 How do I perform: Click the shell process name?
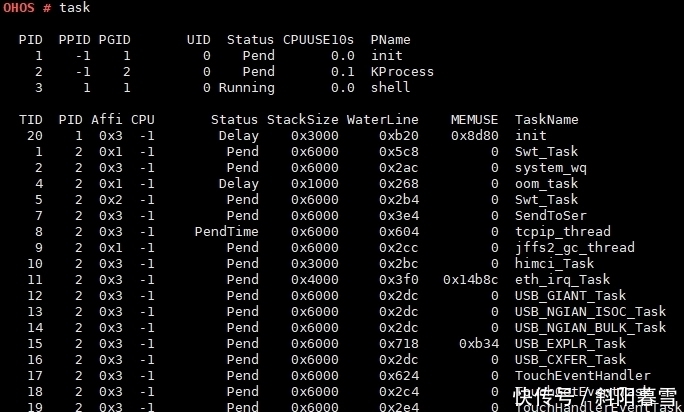coord(390,88)
